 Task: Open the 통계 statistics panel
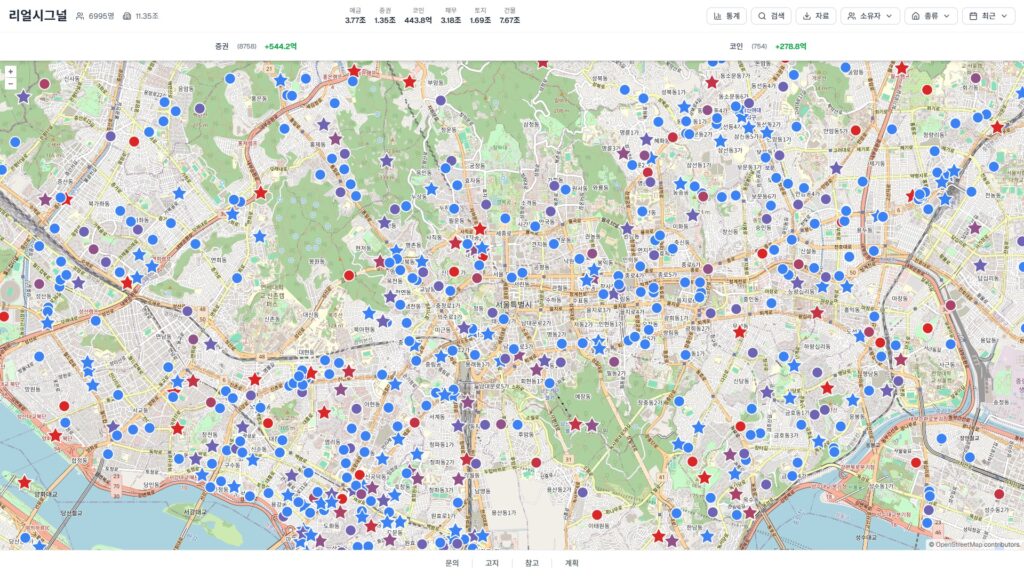[x=726, y=16]
